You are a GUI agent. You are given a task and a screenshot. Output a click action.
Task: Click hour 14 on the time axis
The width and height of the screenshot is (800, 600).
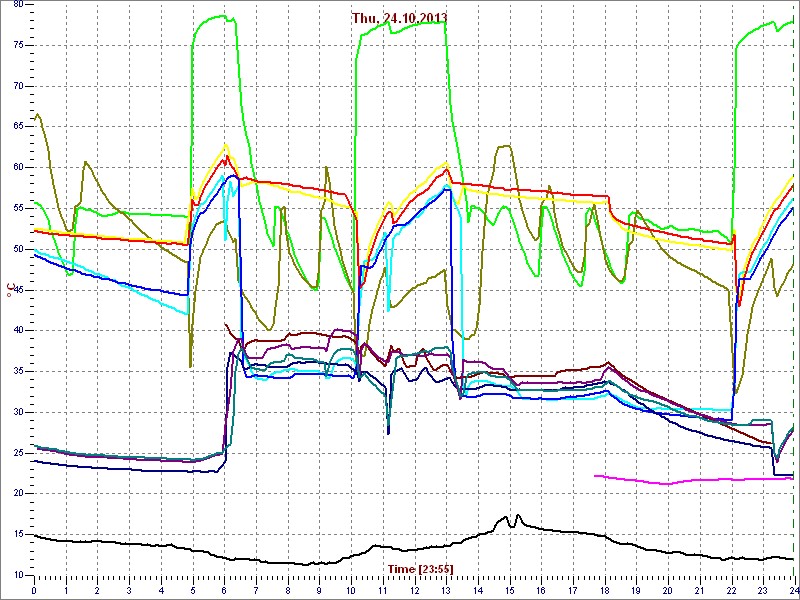click(x=478, y=590)
